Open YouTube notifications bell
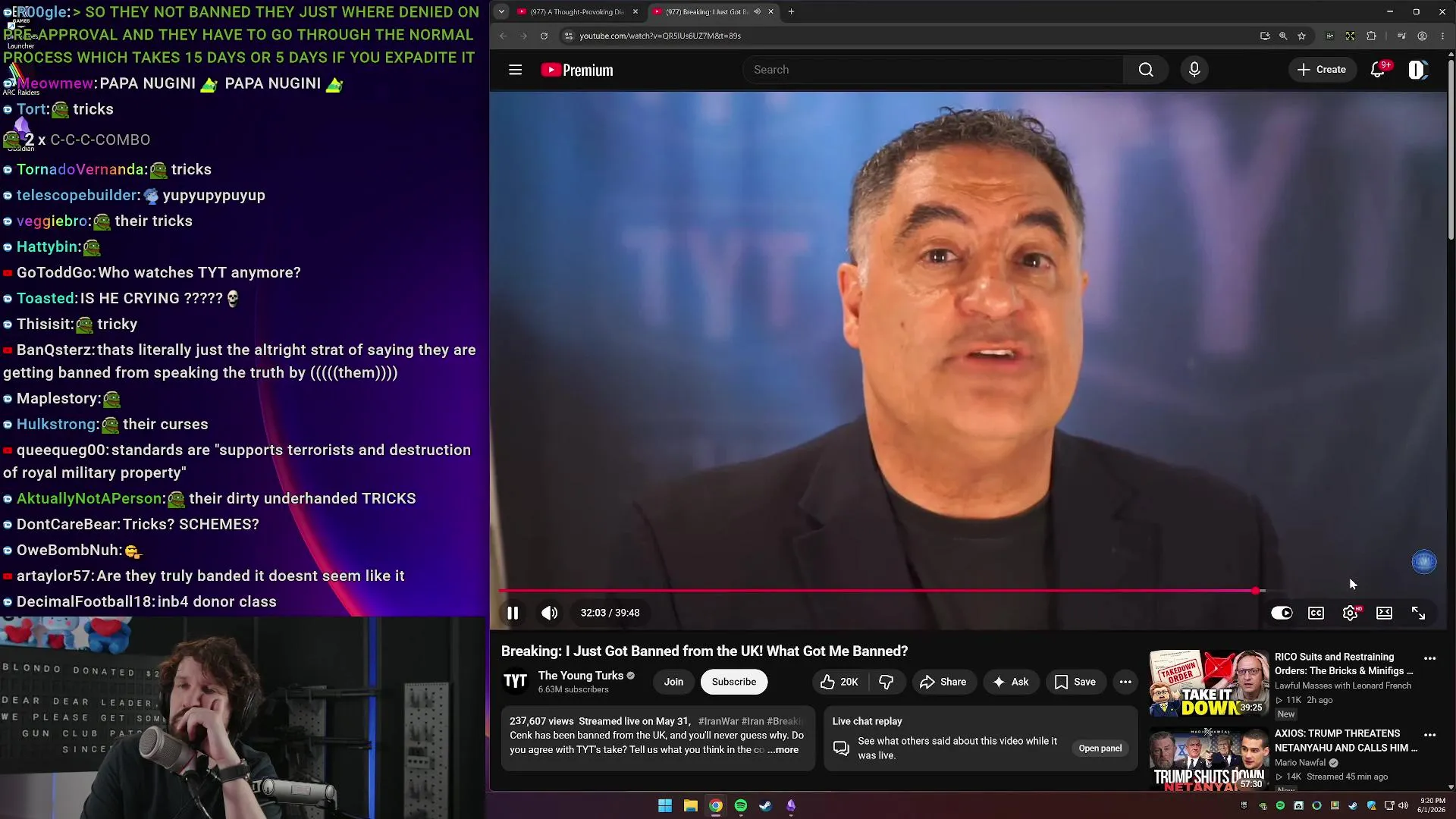The image size is (1456, 819). [x=1378, y=70]
